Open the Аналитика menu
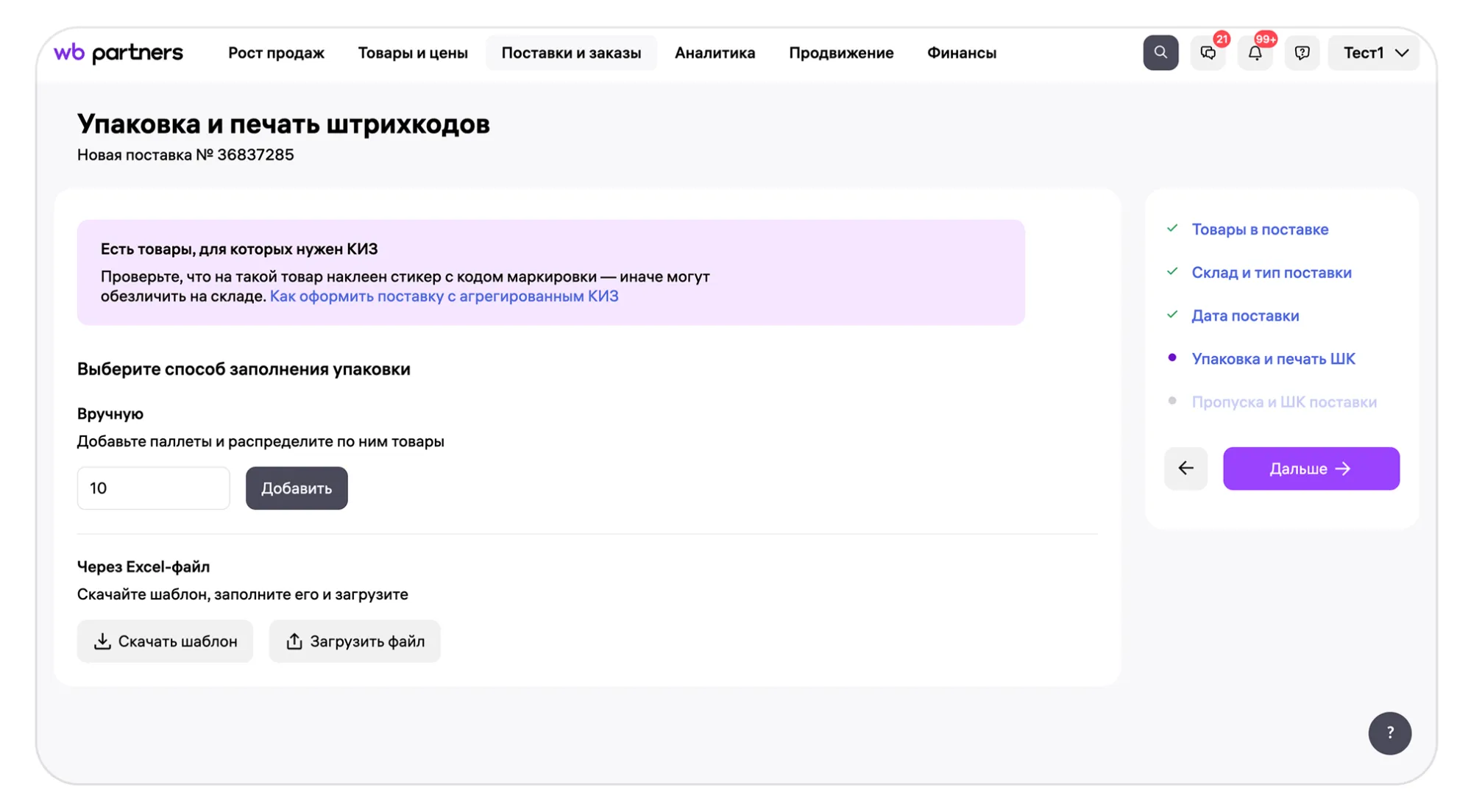This screenshot has height=812, width=1471. click(715, 53)
